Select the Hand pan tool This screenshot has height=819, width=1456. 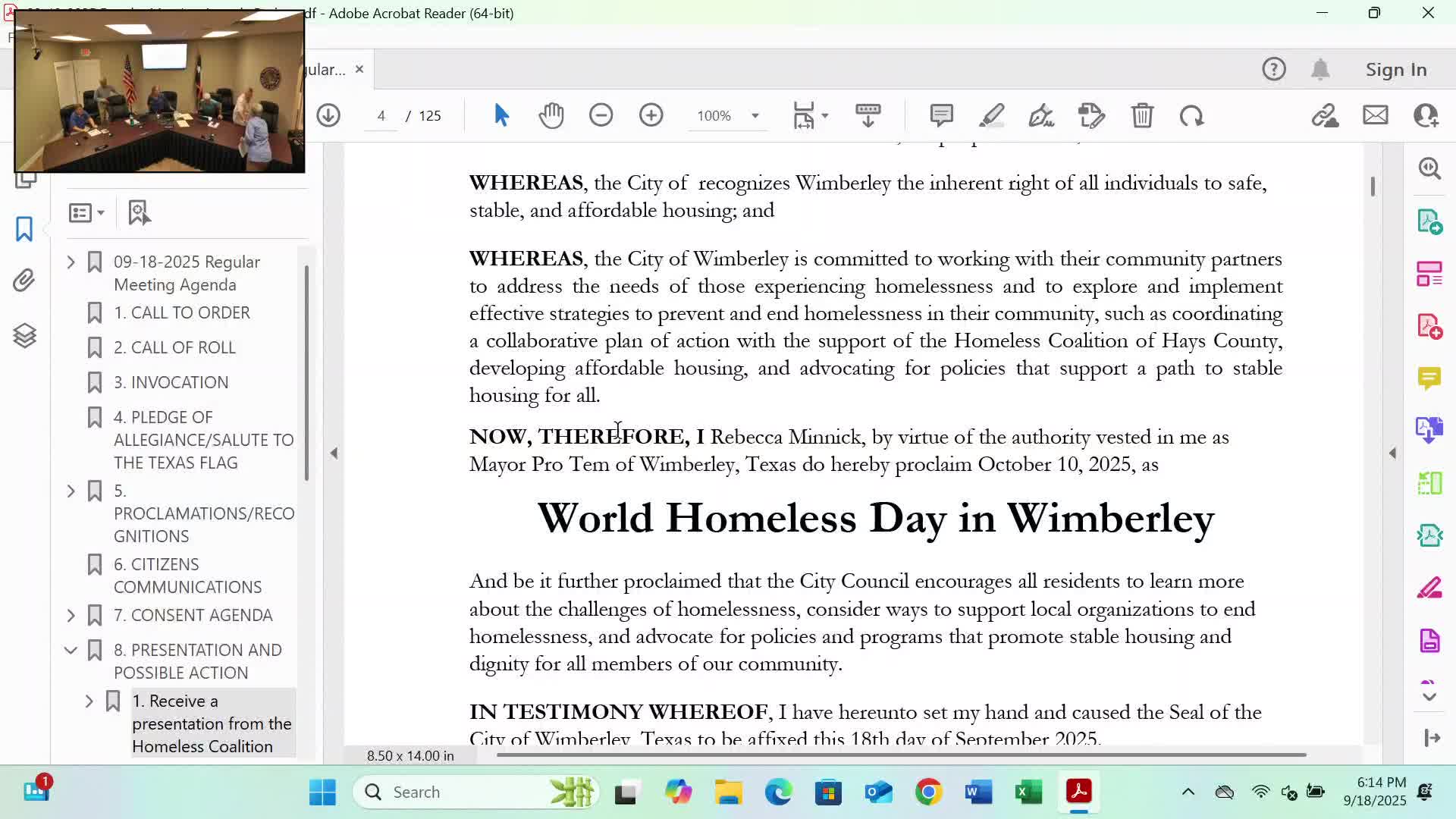tap(551, 115)
